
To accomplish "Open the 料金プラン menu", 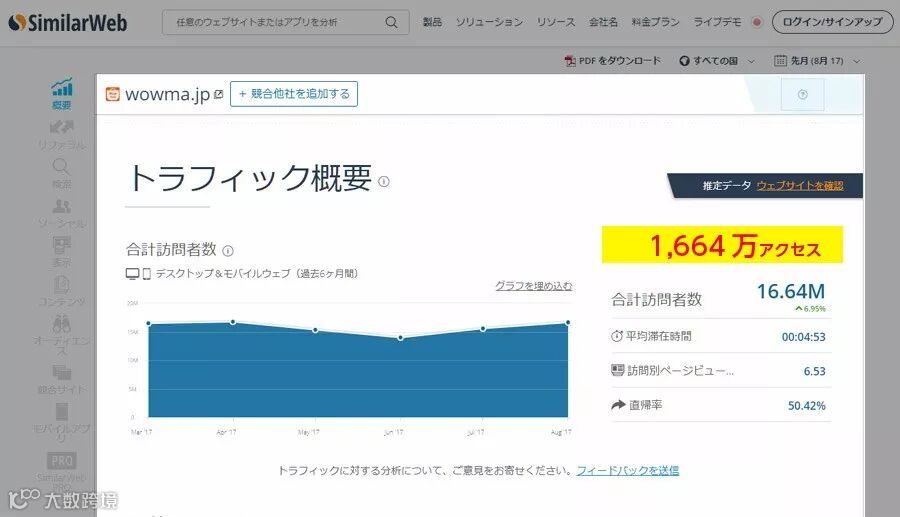I will point(655,22).
